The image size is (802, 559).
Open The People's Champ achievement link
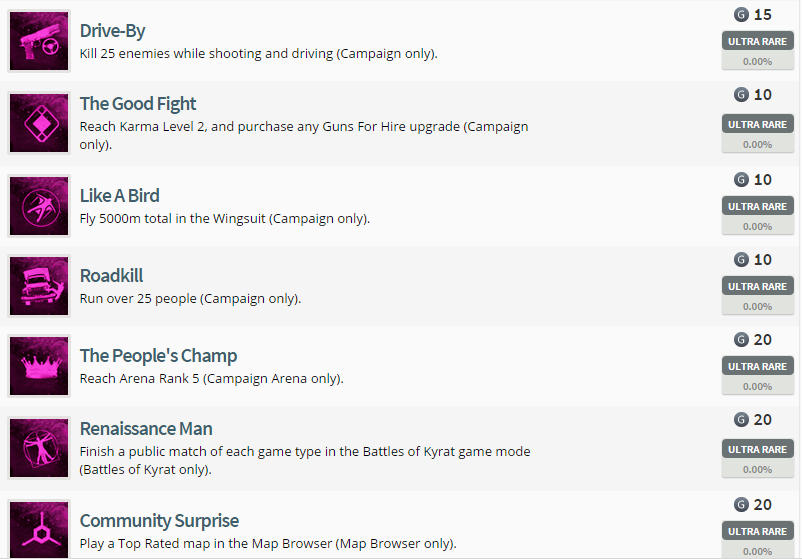click(158, 356)
